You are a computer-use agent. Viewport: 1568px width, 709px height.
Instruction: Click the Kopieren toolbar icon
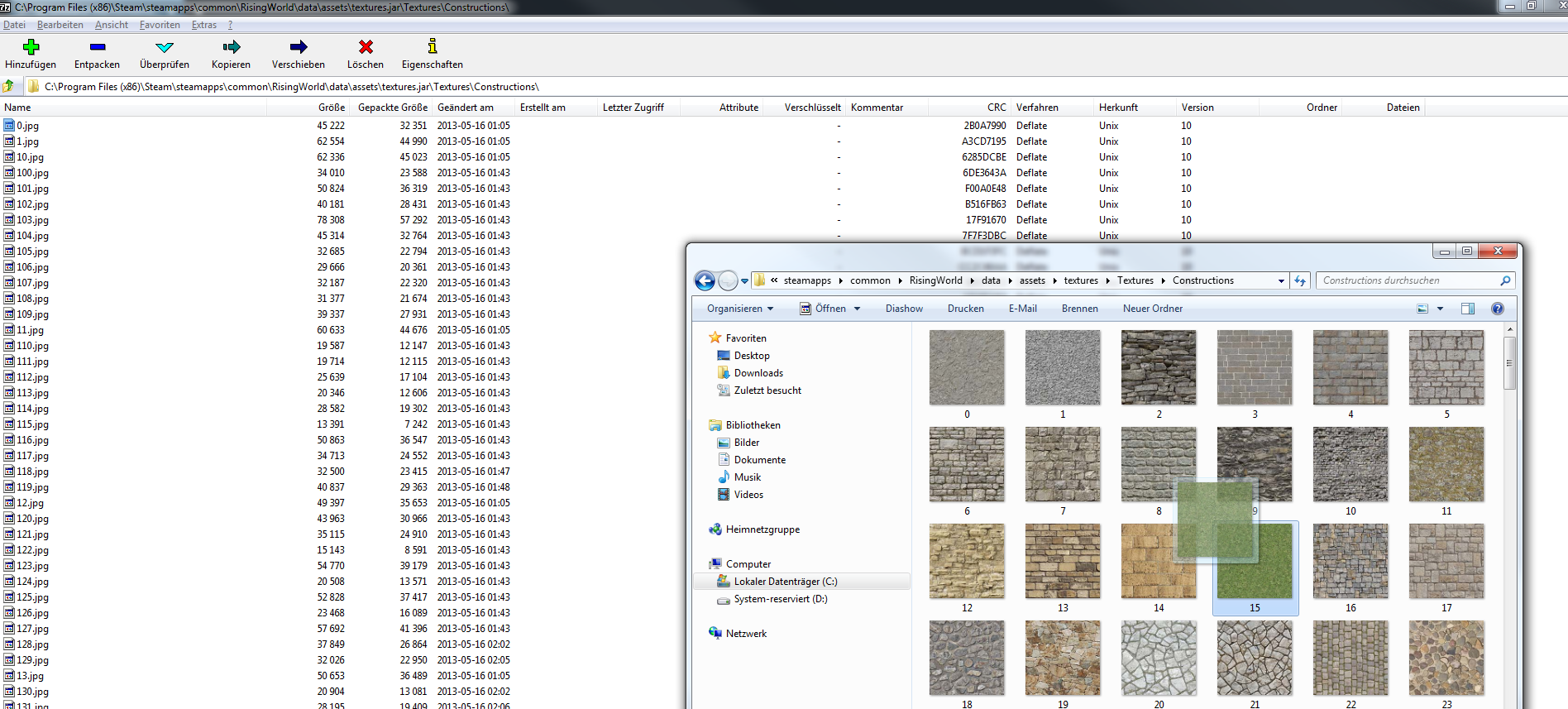coord(231,47)
